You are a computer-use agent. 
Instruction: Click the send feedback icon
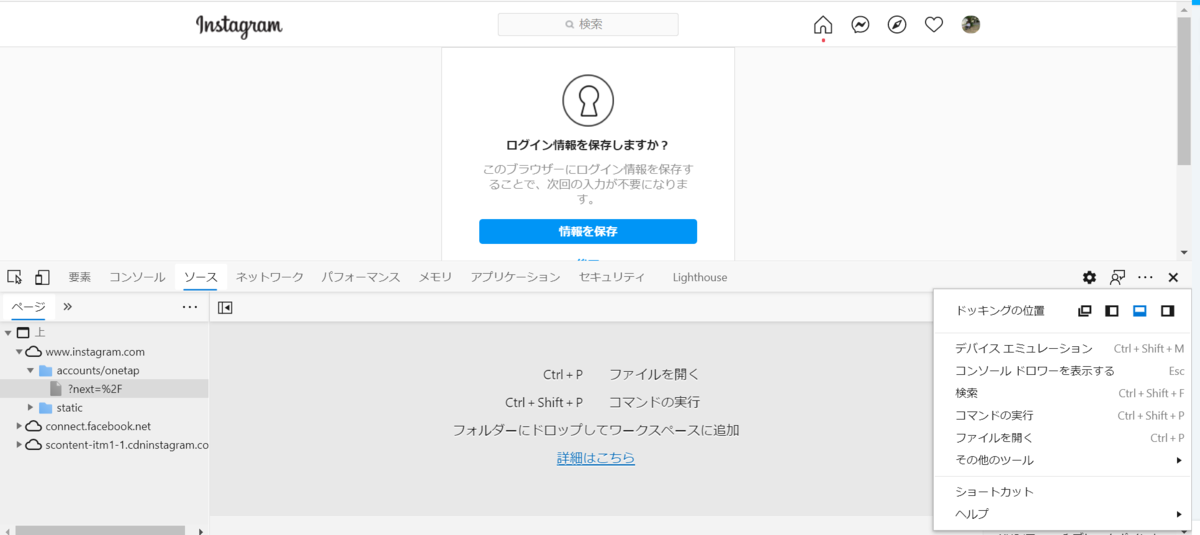pyautogui.click(x=1117, y=277)
